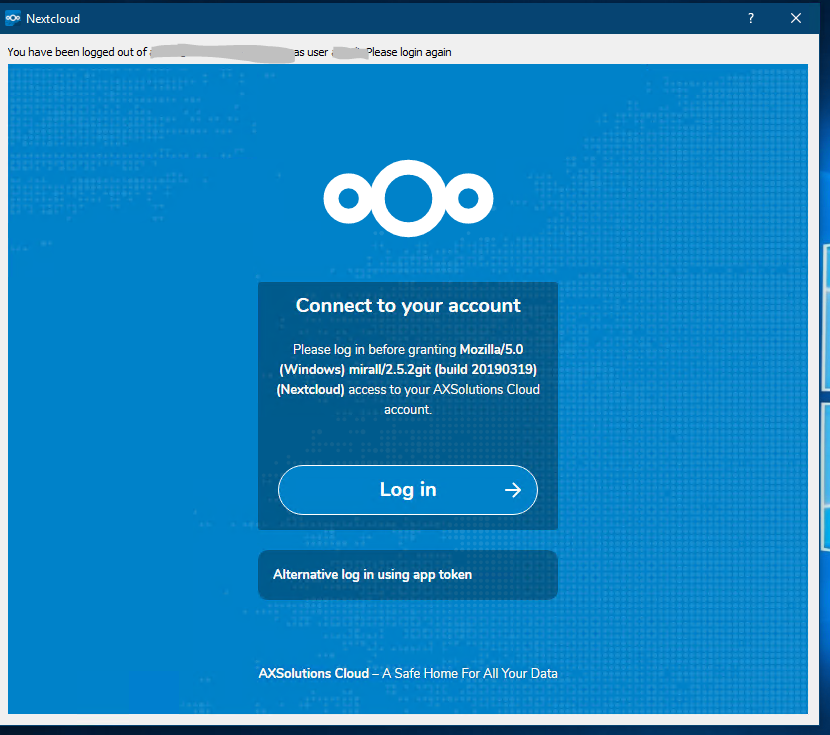Click the "Please login again" message text
The width and height of the screenshot is (830, 735).
point(409,52)
